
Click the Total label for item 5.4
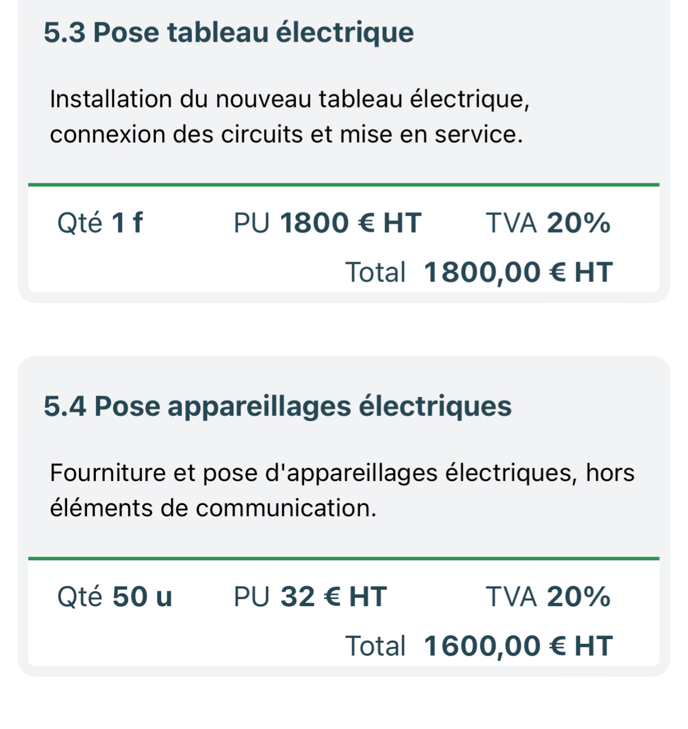(x=376, y=646)
